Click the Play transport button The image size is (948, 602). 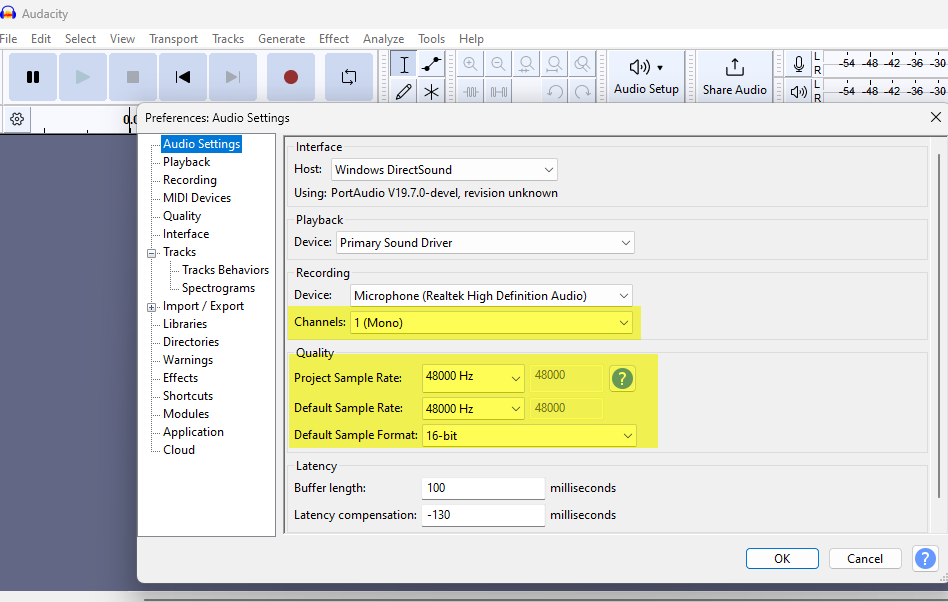click(x=83, y=77)
